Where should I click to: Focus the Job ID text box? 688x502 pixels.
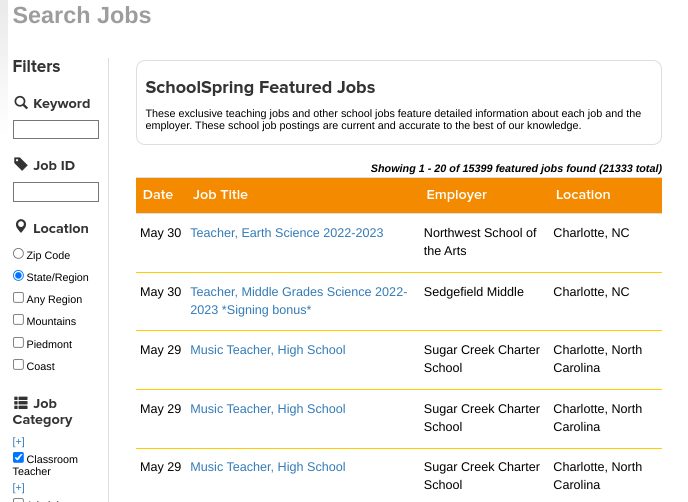coord(56,192)
